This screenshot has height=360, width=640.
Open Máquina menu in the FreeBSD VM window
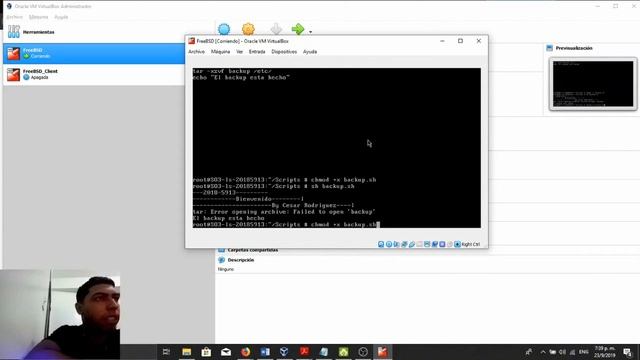click(220, 52)
